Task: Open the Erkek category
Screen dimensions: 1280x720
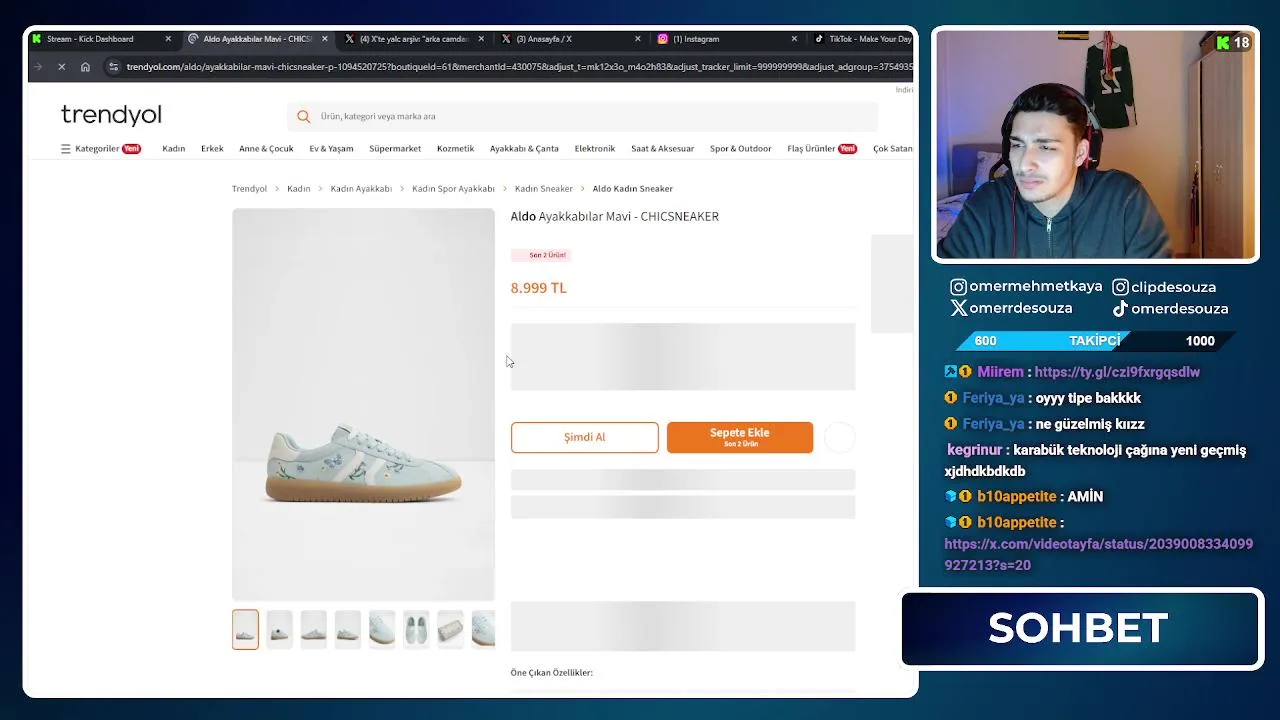Action: [212, 149]
